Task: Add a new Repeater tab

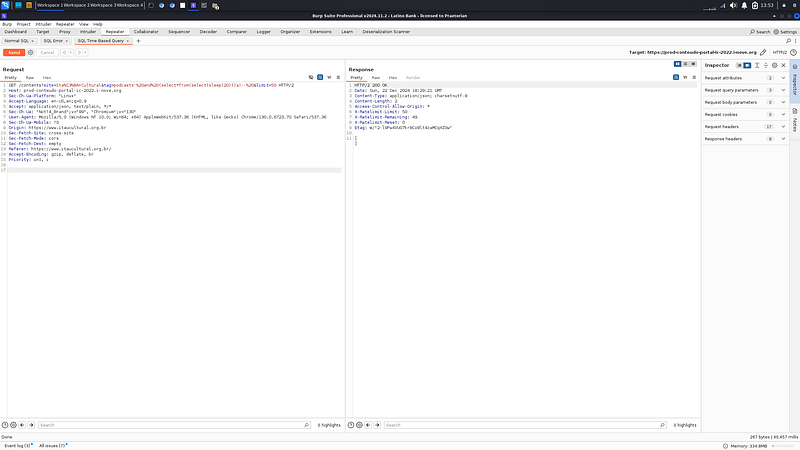Action: 138,41
